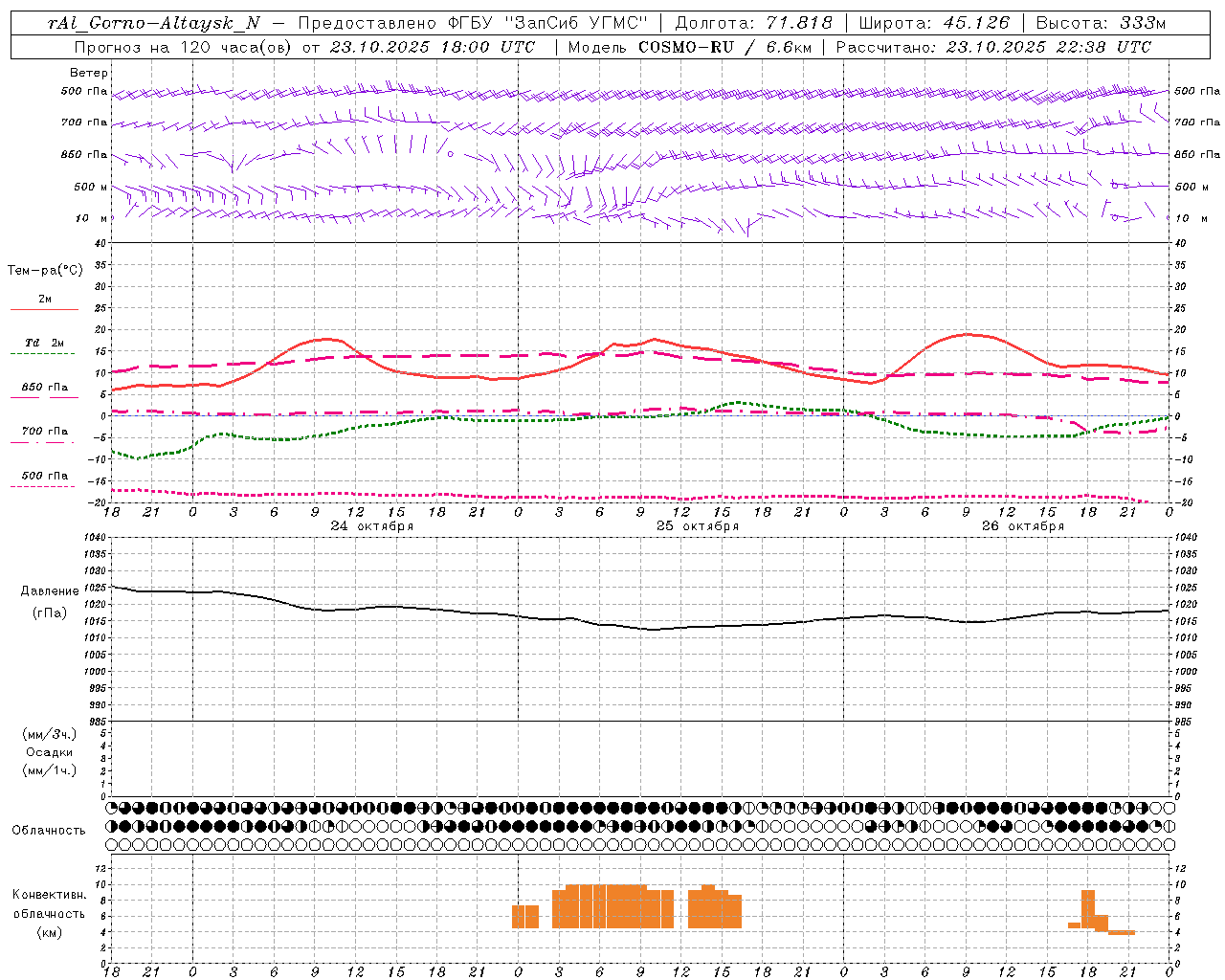Click the 'Широта: 45.126' header value
Screen dimensions: 1225x980
934,23
